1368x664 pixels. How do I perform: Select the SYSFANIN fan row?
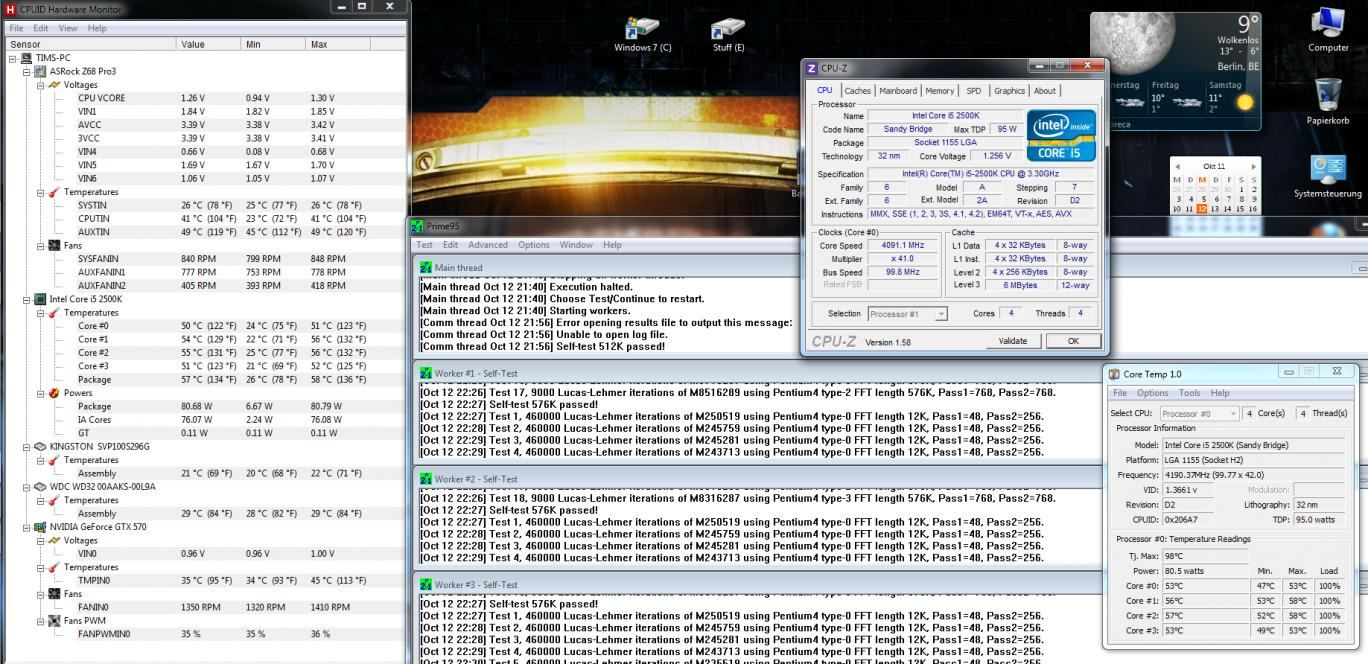coord(205,258)
